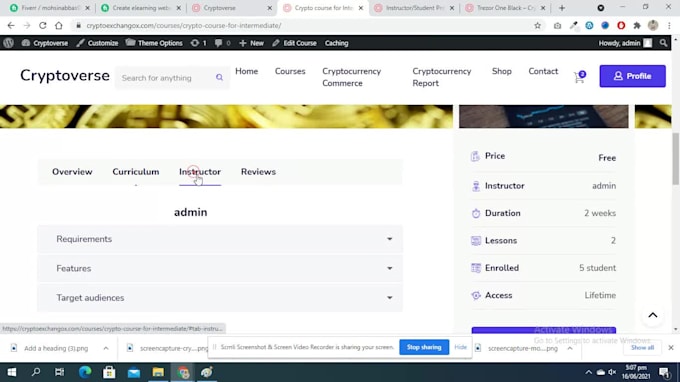The width and height of the screenshot is (680, 382).
Task: Switch to the Curriculum tab
Action: coord(136,172)
